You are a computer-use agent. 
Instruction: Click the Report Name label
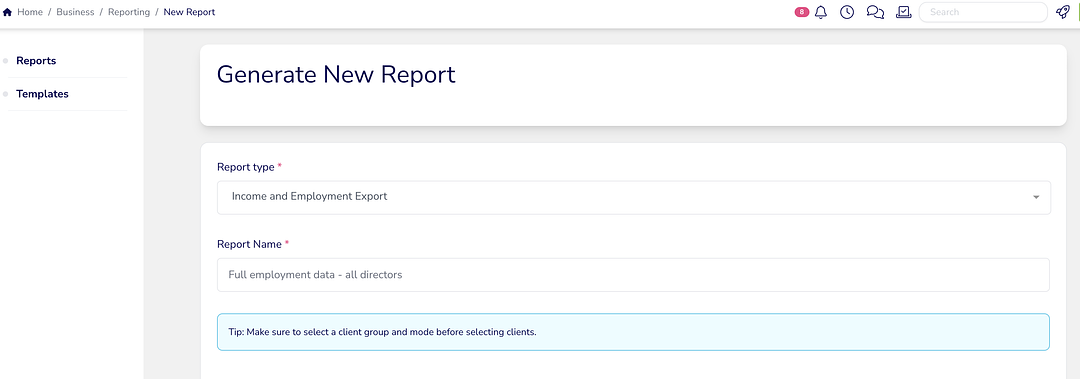pos(249,245)
